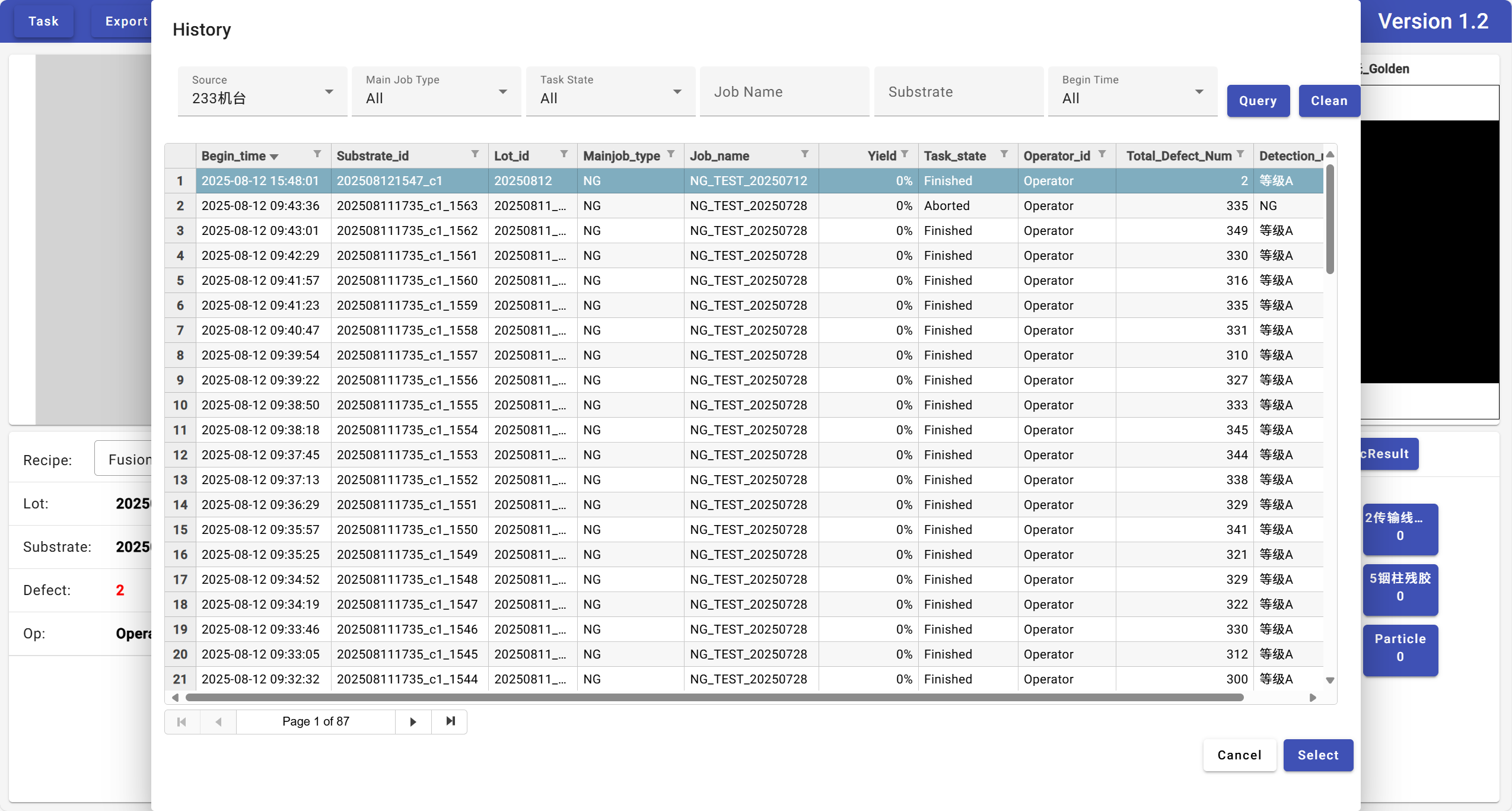Open Total_Defect_Num column filter icon
The width and height of the screenshot is (1512, 811).
click(1240, 154)
